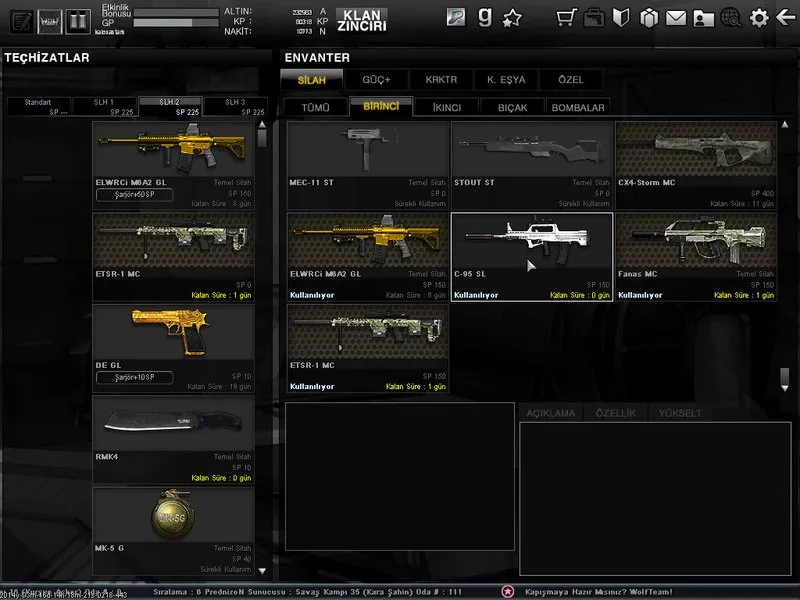The image size is (800, 600).
Task: Open the K. EŞYA tab
Action: 506,80
